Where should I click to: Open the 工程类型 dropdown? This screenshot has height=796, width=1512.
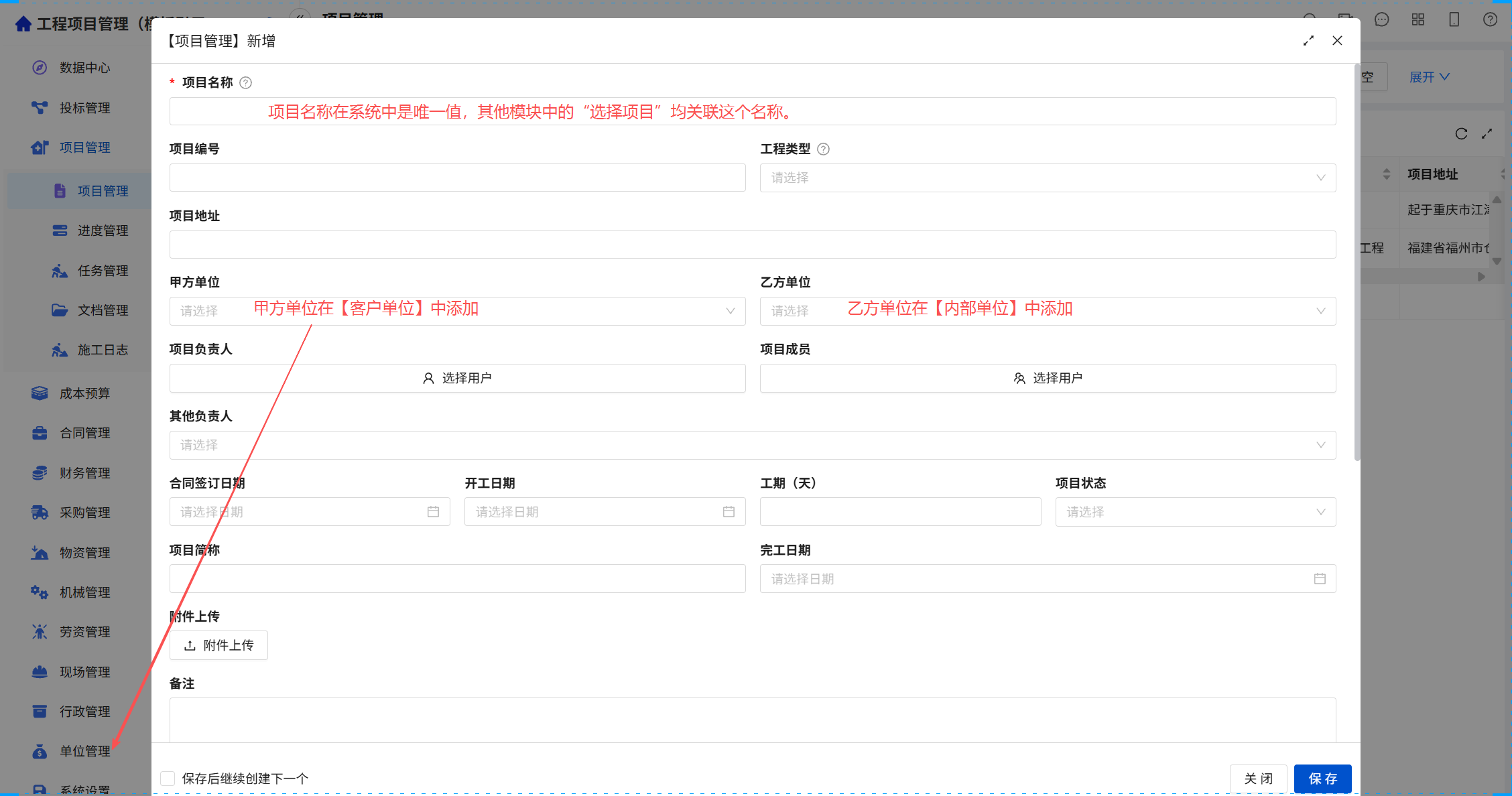[x=1048, y=178]
